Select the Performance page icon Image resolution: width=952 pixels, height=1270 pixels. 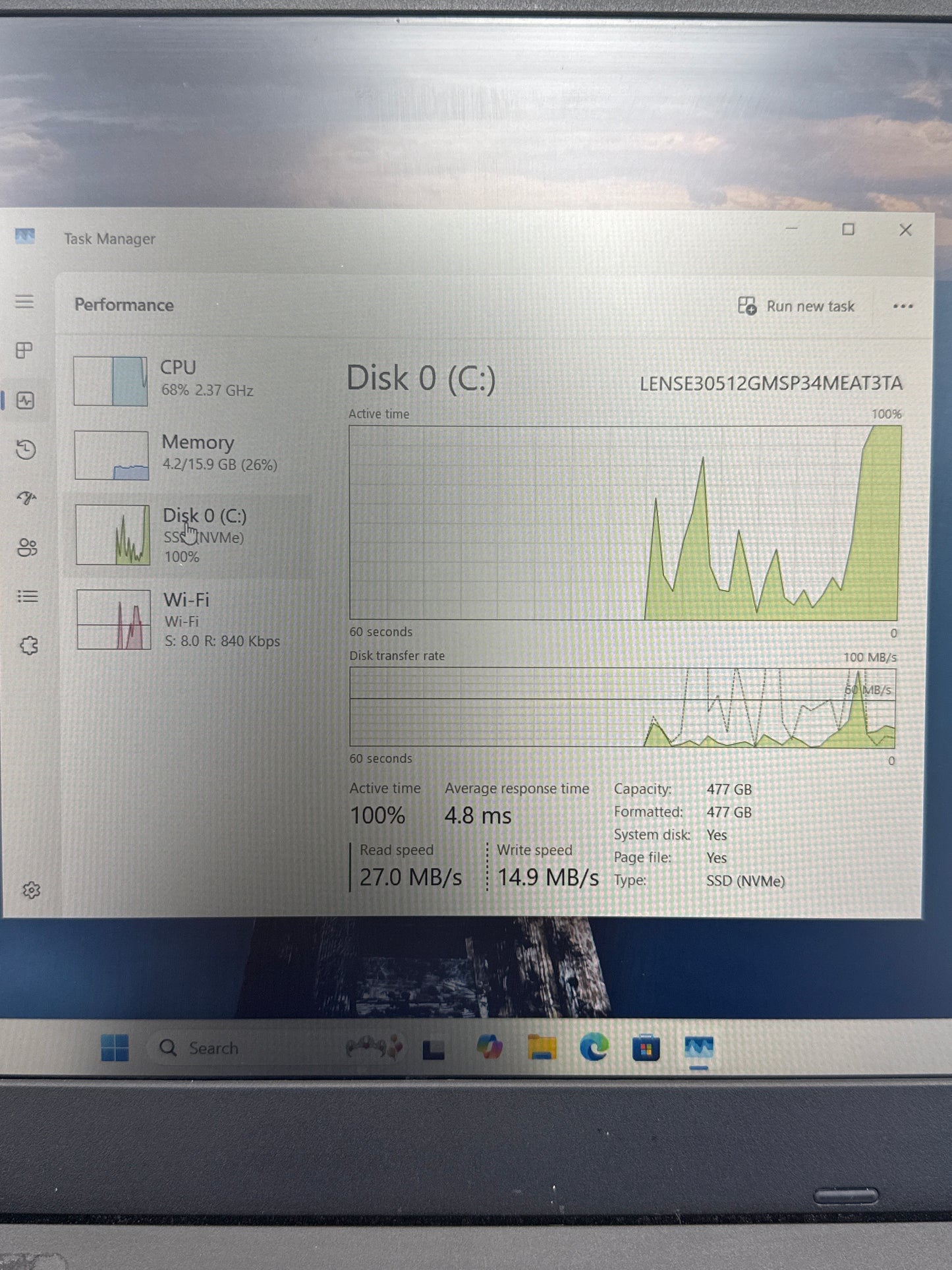click(x=25, y=400)
